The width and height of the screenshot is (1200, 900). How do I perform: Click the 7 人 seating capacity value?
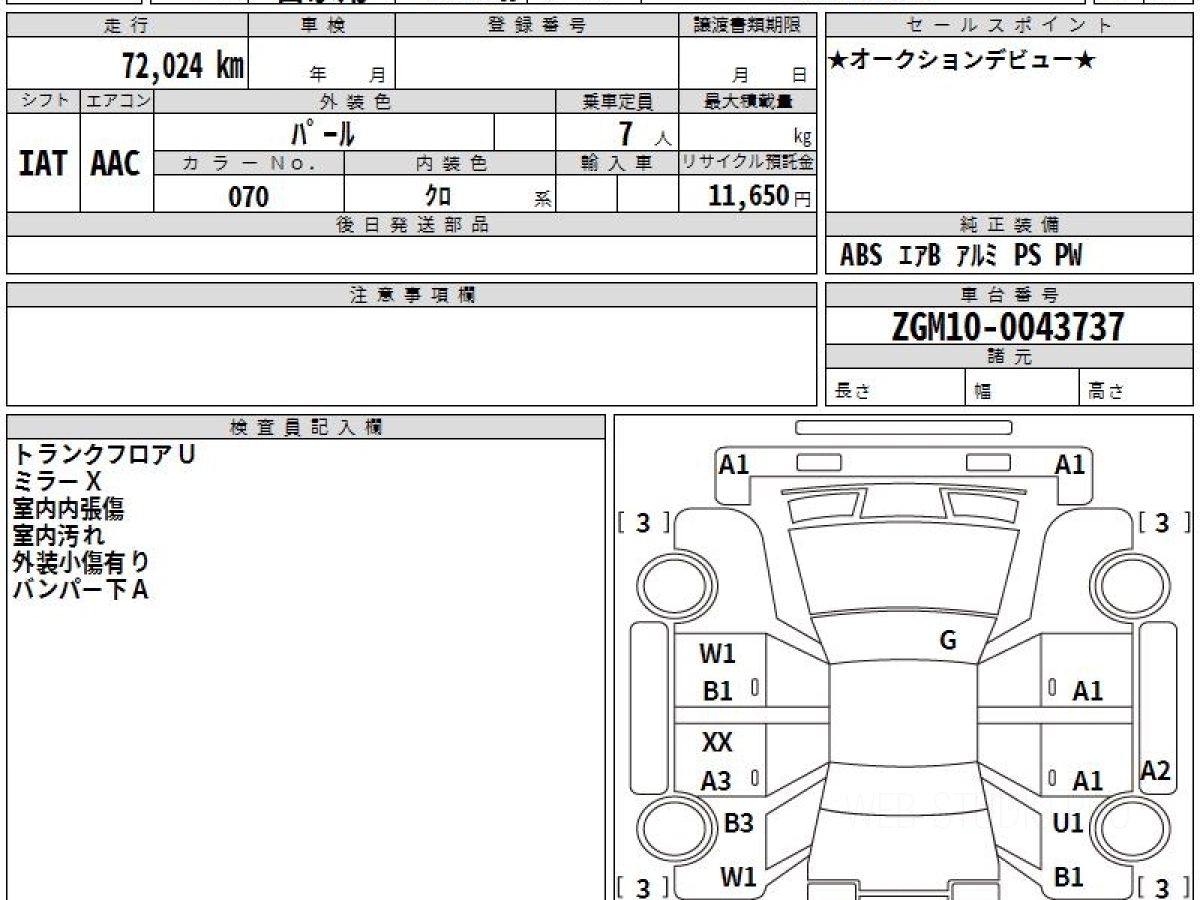644,134
